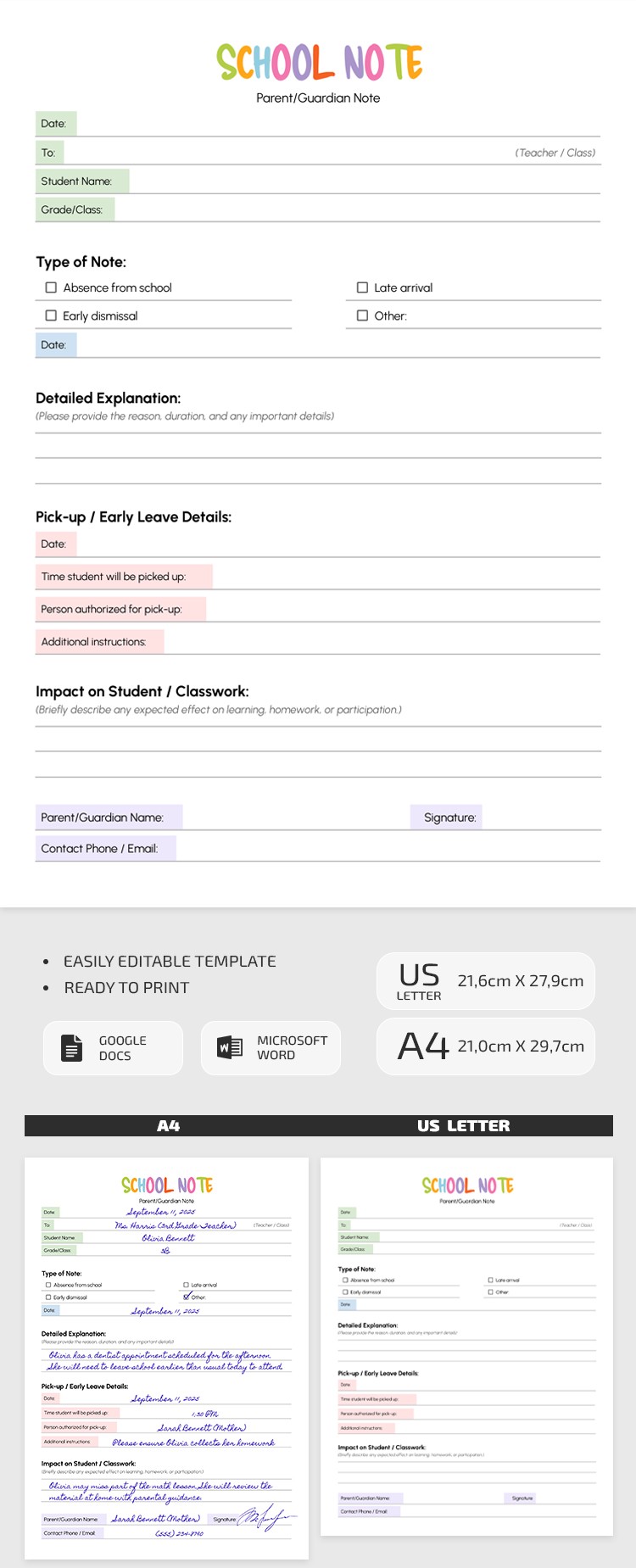Click the Student Name input line
This screenshot has width=636, height=1568.
click(x=365, y=181)
